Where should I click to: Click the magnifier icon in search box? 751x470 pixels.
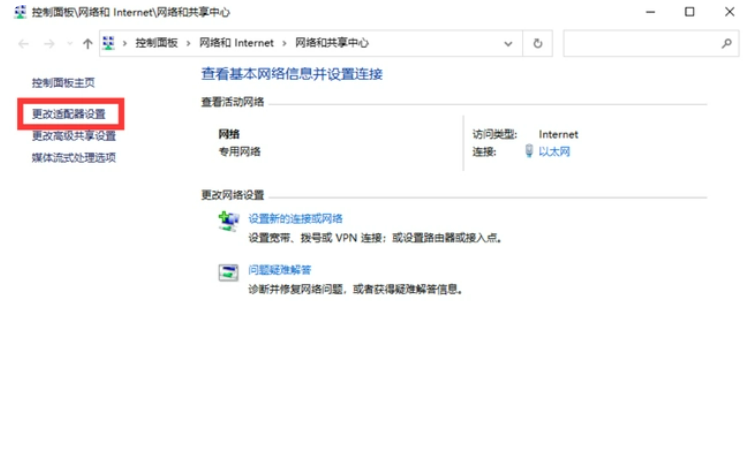point(727,44)
